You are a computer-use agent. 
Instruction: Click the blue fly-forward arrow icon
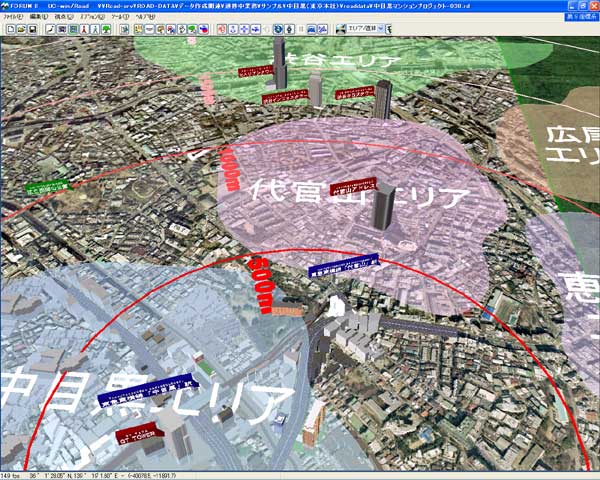point(256,29)
